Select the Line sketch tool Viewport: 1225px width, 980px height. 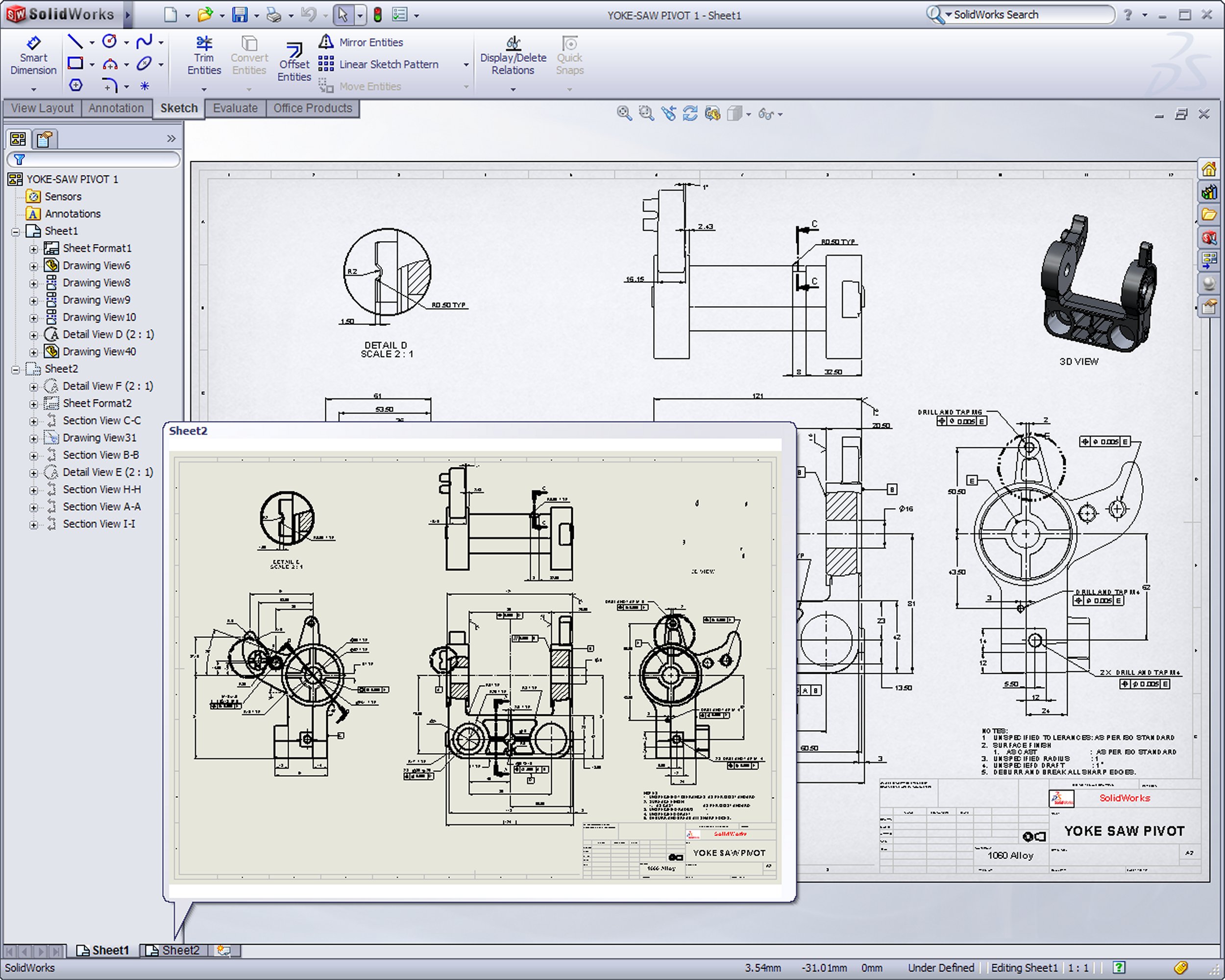75,42
